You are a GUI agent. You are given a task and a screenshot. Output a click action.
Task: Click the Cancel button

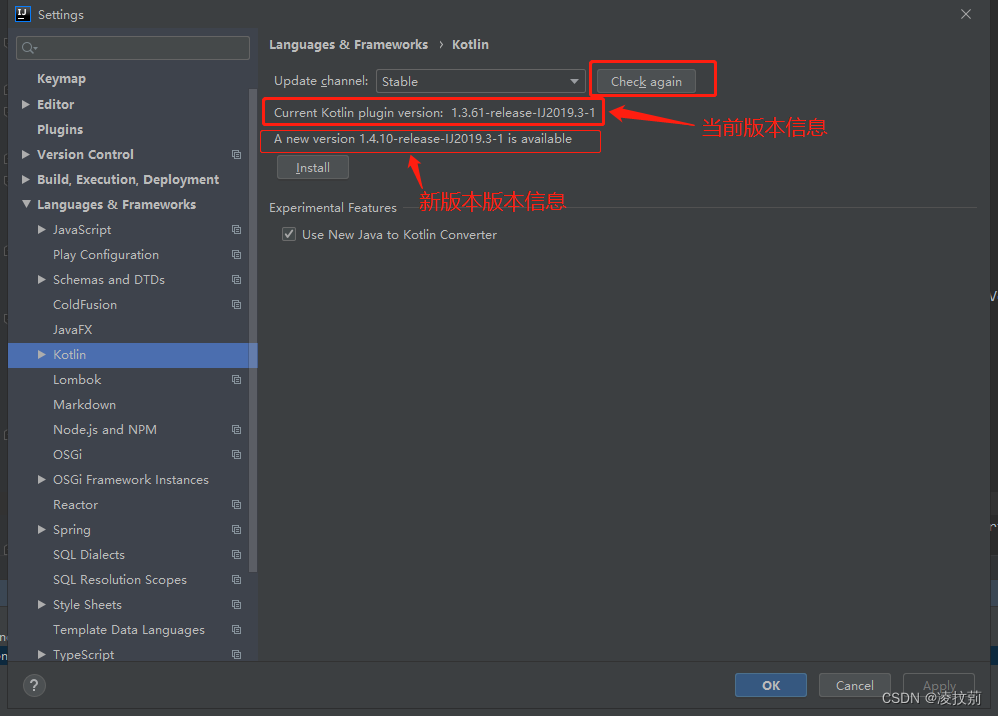(854, 685)
